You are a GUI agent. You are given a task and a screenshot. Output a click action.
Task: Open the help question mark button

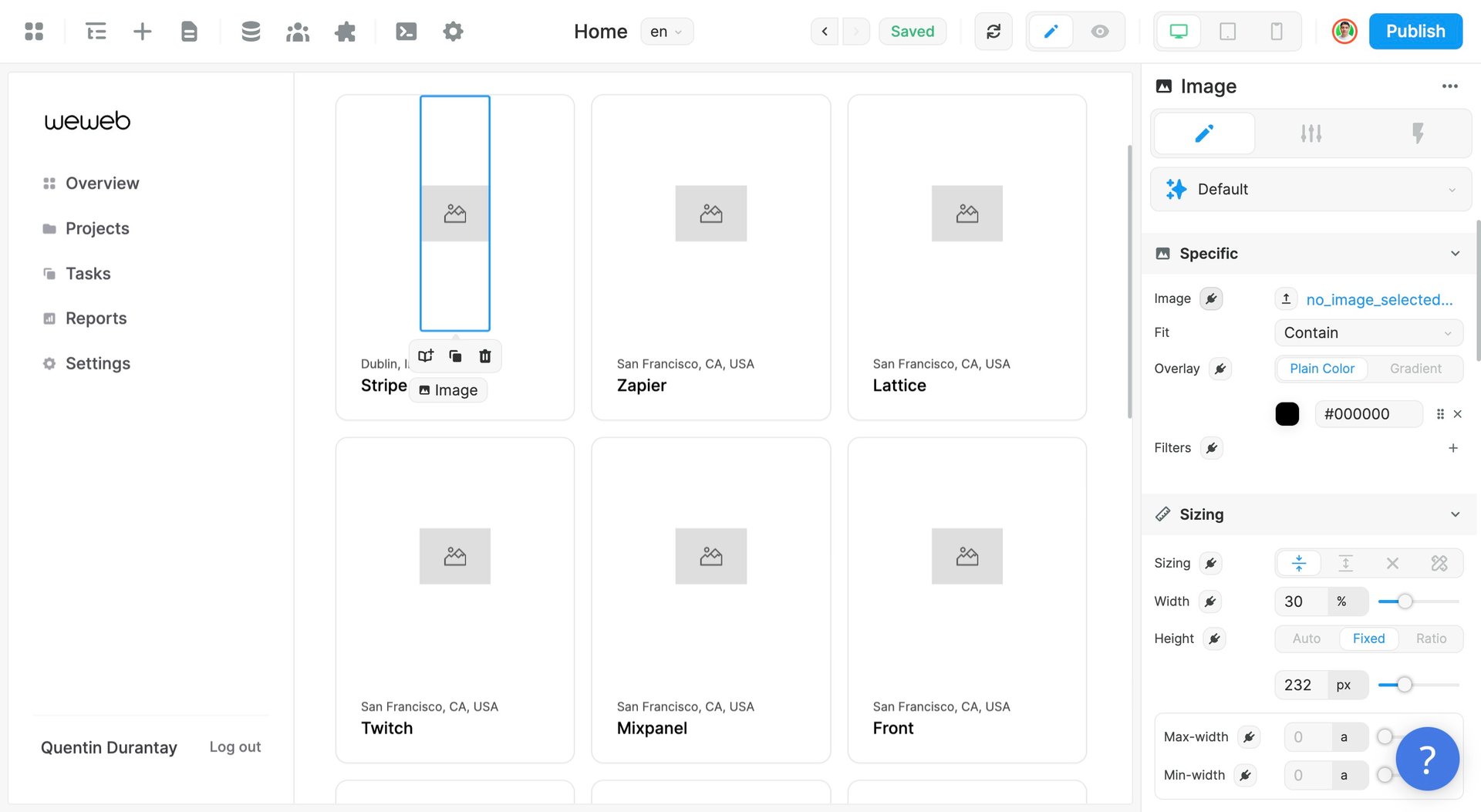tap(1427, 759)
